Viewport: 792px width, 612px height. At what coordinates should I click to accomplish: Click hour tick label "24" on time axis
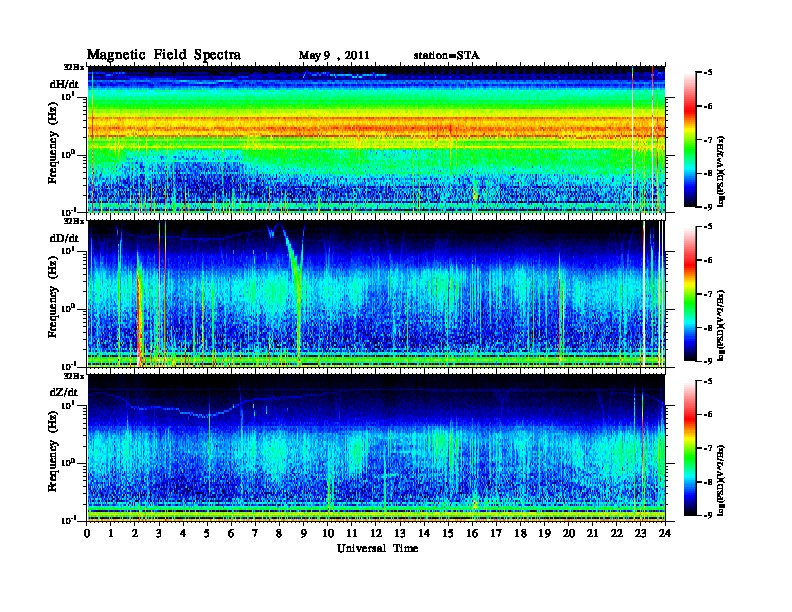(x=665, y=533)
